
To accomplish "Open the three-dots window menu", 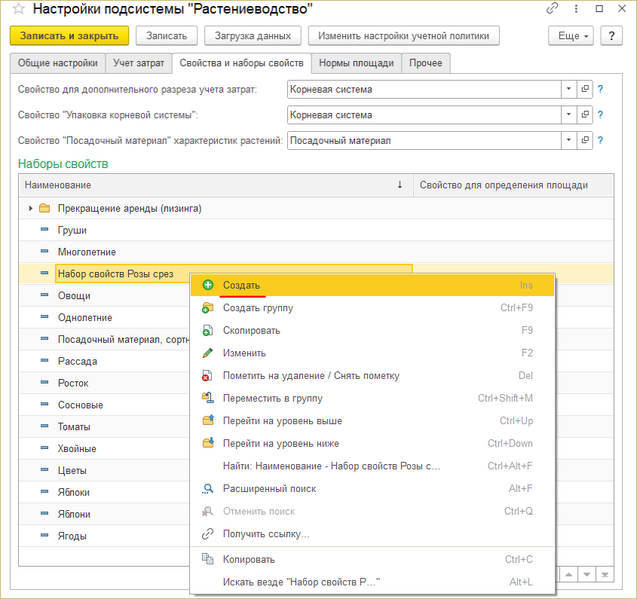I will pyautogui.click(x=576, y=9).
